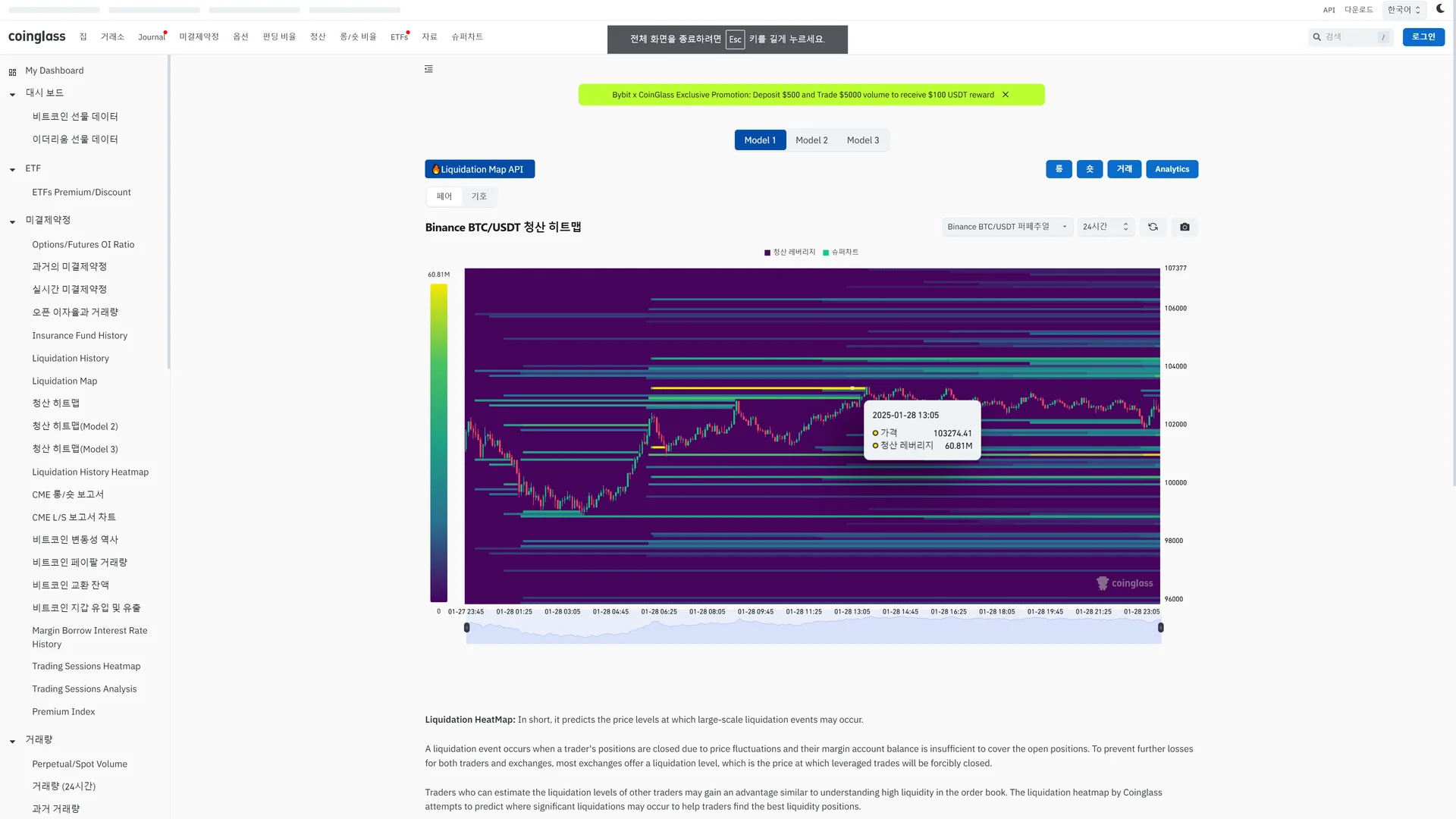The width and height of the screenshot is (1456, 819).
Task: Click the Analytics button
Action: [x=1172, y=169]
